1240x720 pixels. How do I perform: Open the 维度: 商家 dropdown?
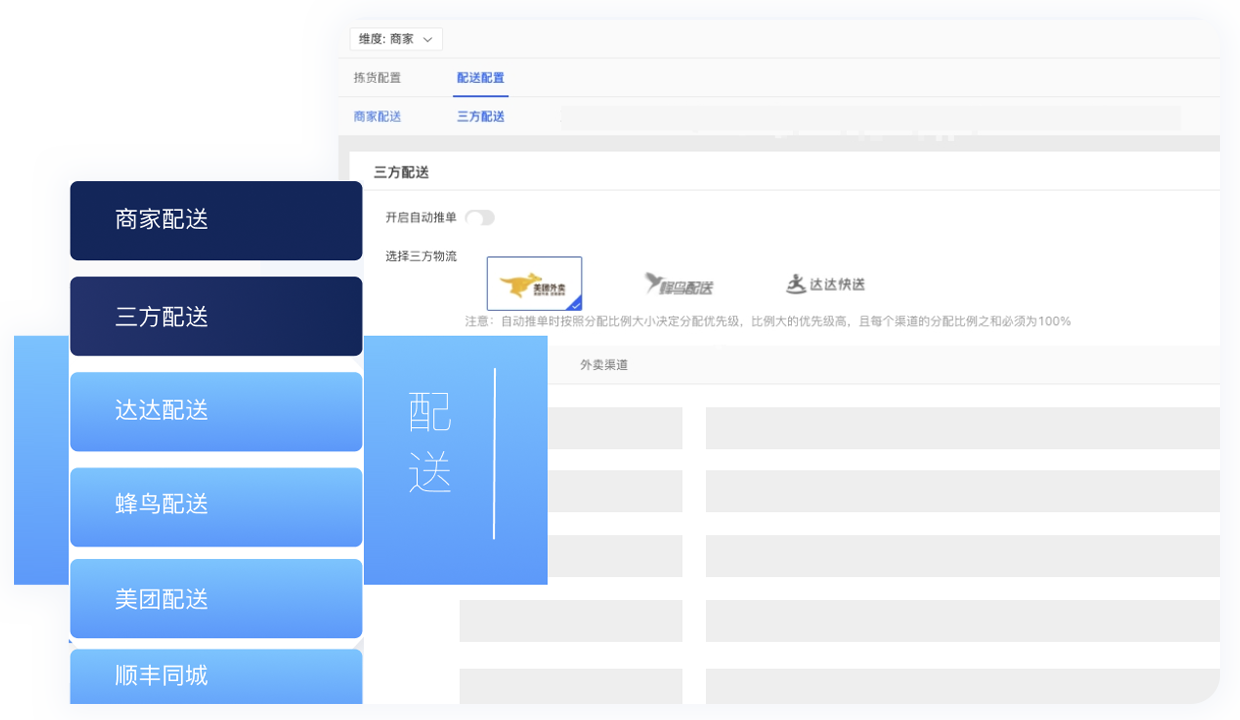pyautogui.click(x=396, y=39)
